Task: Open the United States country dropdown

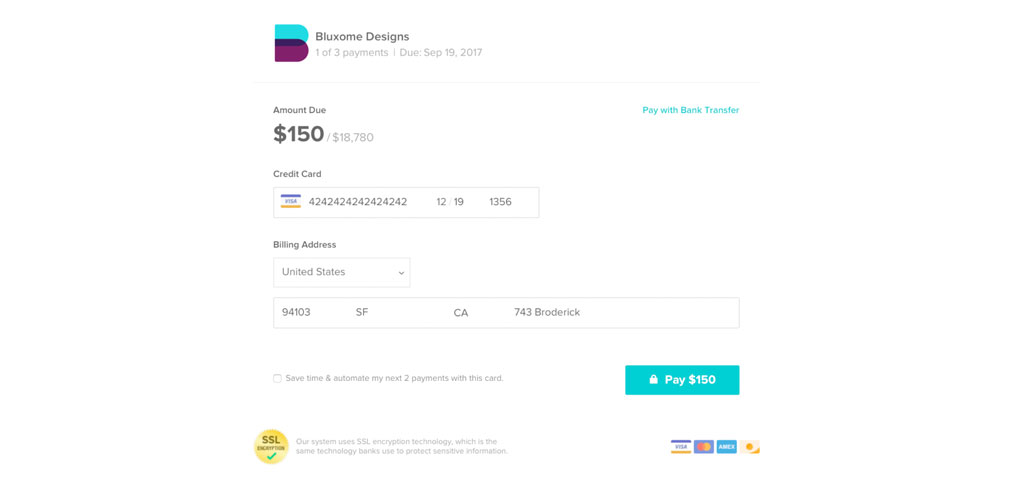Action: [x=342, y=272]
